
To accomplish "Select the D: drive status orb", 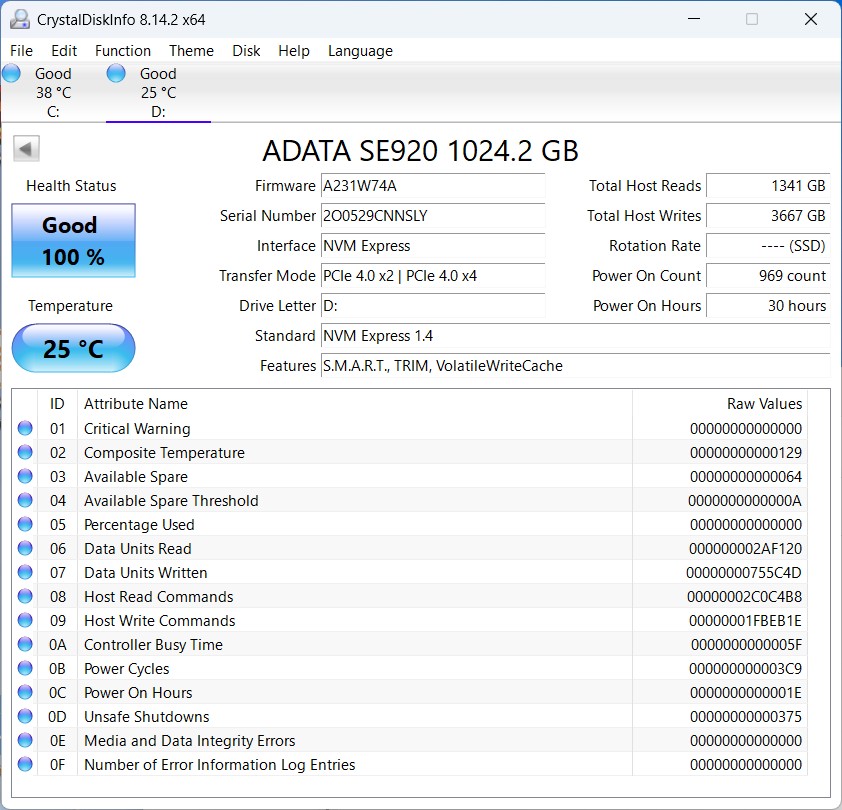I will coord(116,73).
